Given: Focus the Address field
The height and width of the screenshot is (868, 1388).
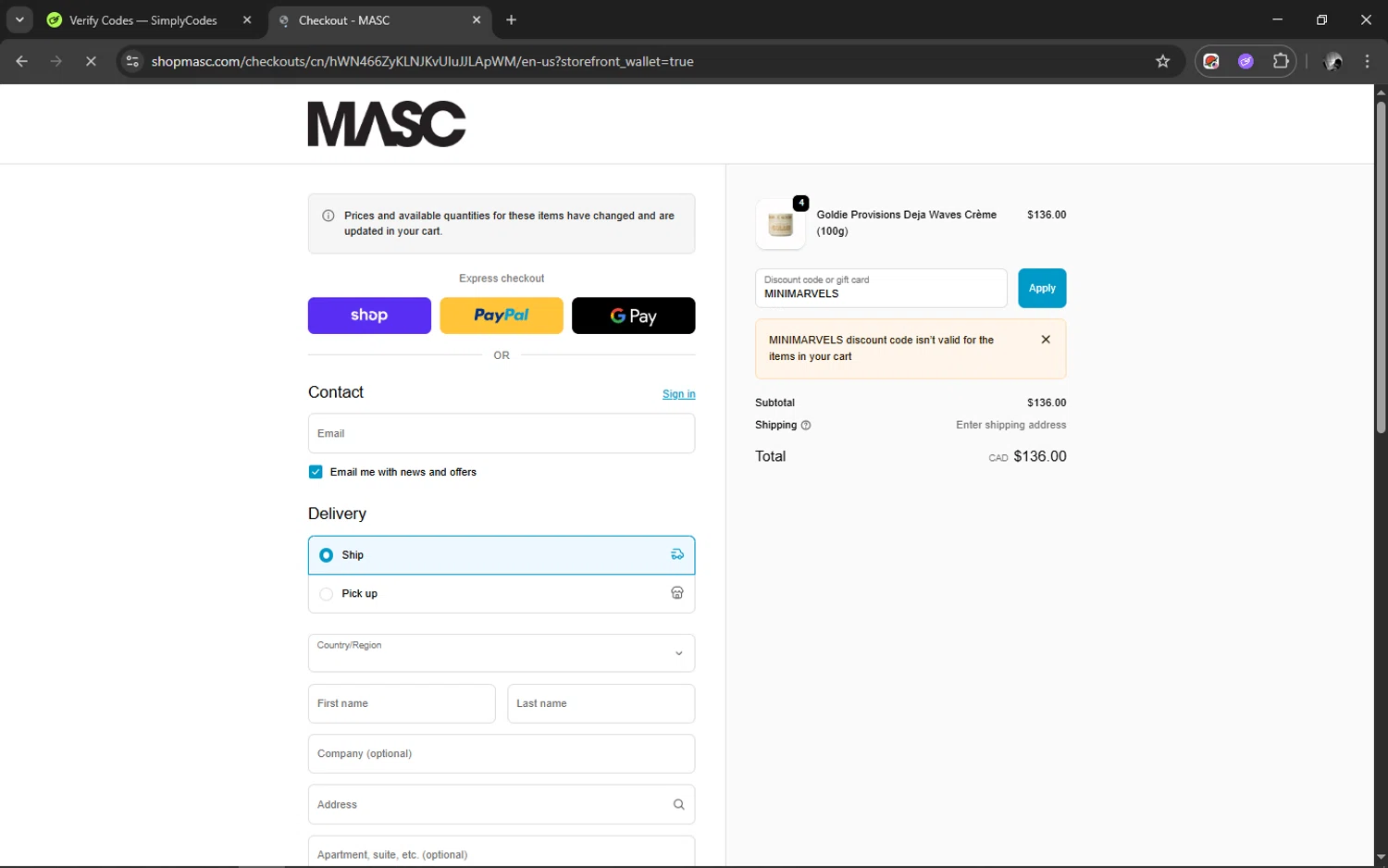Looking at the screenshot, I should tap(502, 804).
